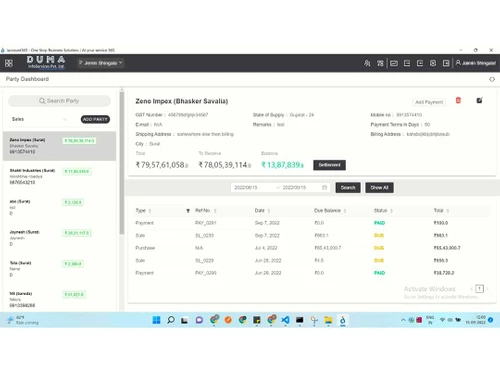Select Zeno Impex (Surat) party
The width and height of the screenshot is (500, 375).
59,146
